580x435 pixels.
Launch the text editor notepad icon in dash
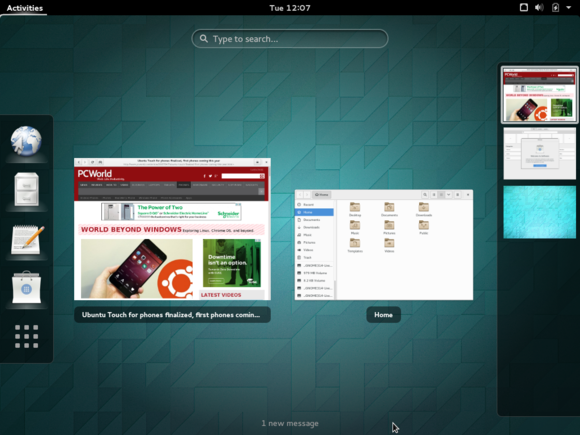pos(27,240)
